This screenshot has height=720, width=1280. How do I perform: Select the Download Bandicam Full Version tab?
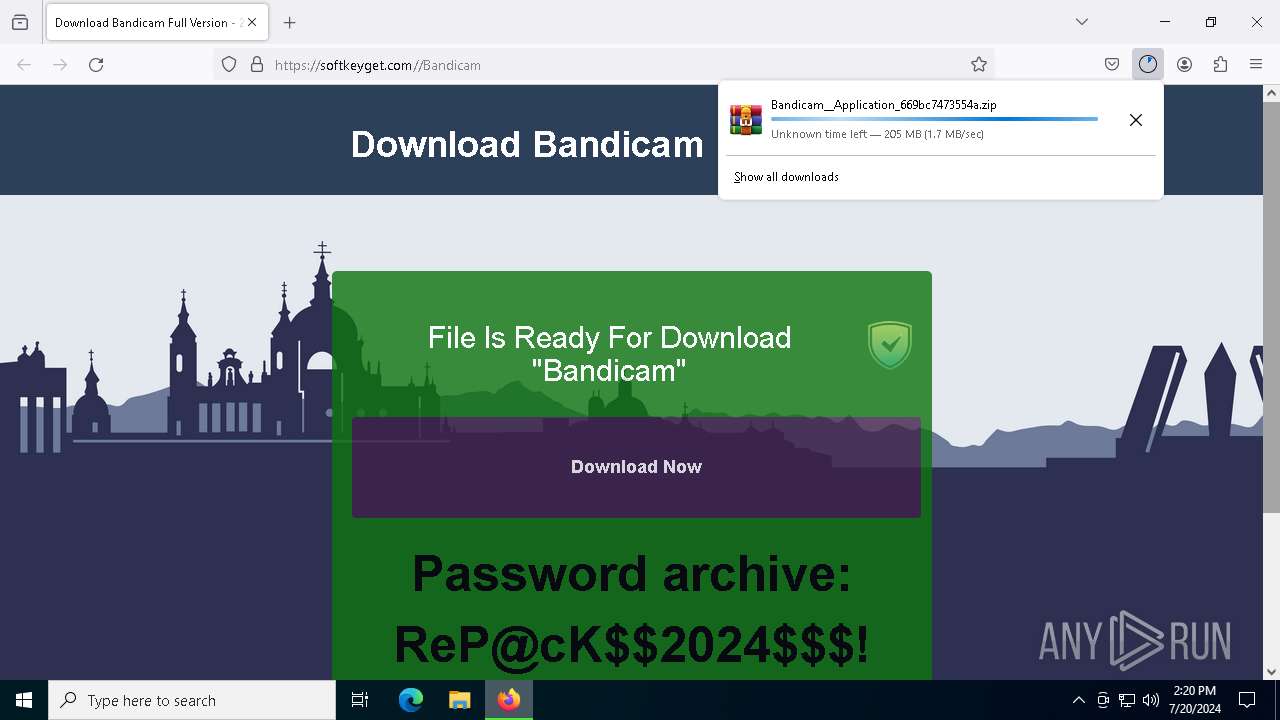coord(157,22)
